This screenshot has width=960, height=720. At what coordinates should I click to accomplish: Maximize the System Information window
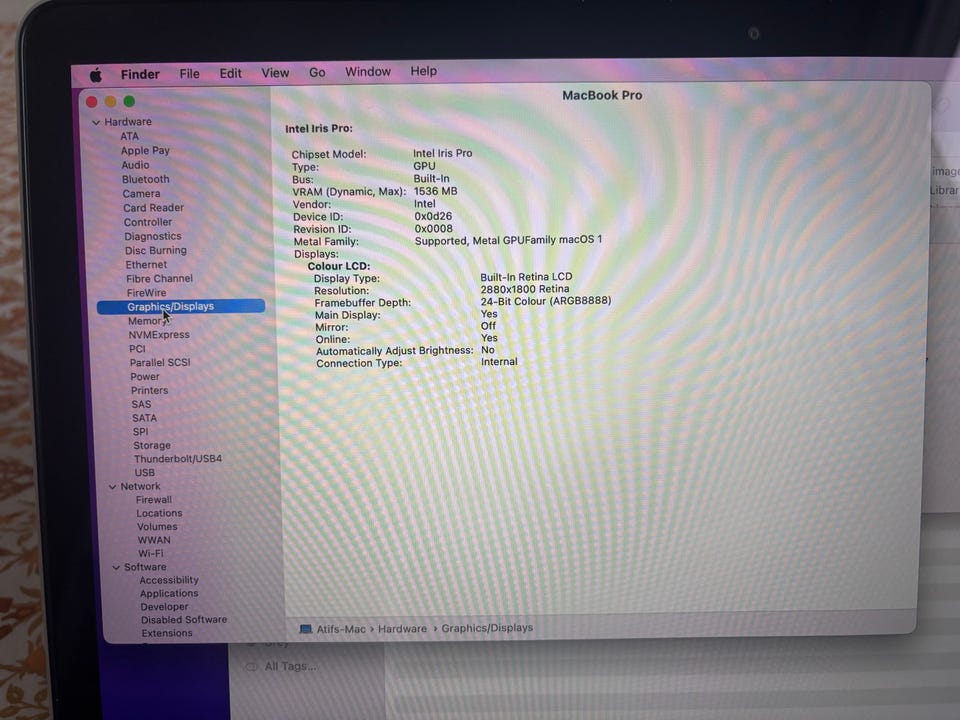[x=129, y=101]
